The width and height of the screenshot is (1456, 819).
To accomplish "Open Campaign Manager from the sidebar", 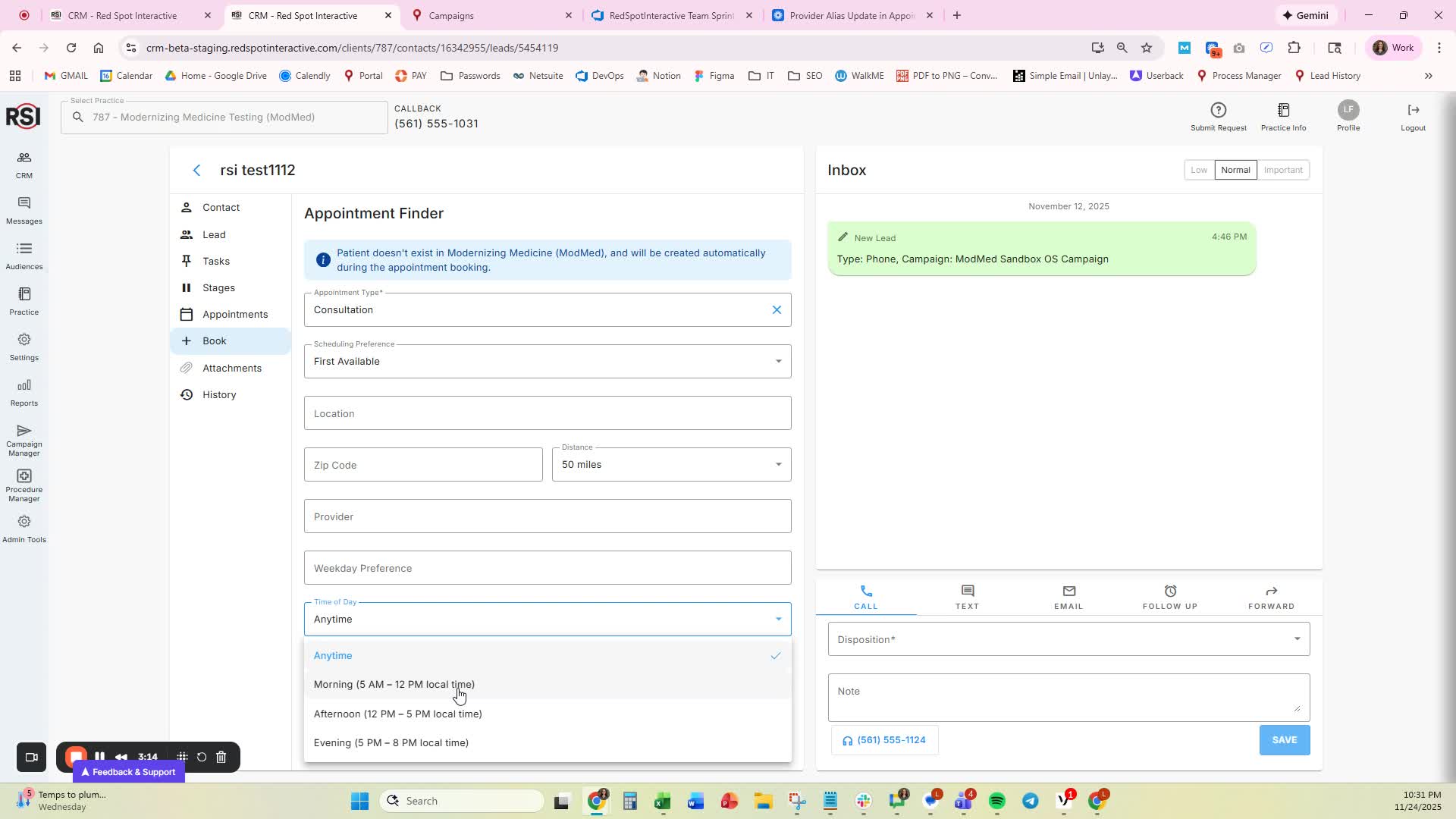I will point(24,439).
